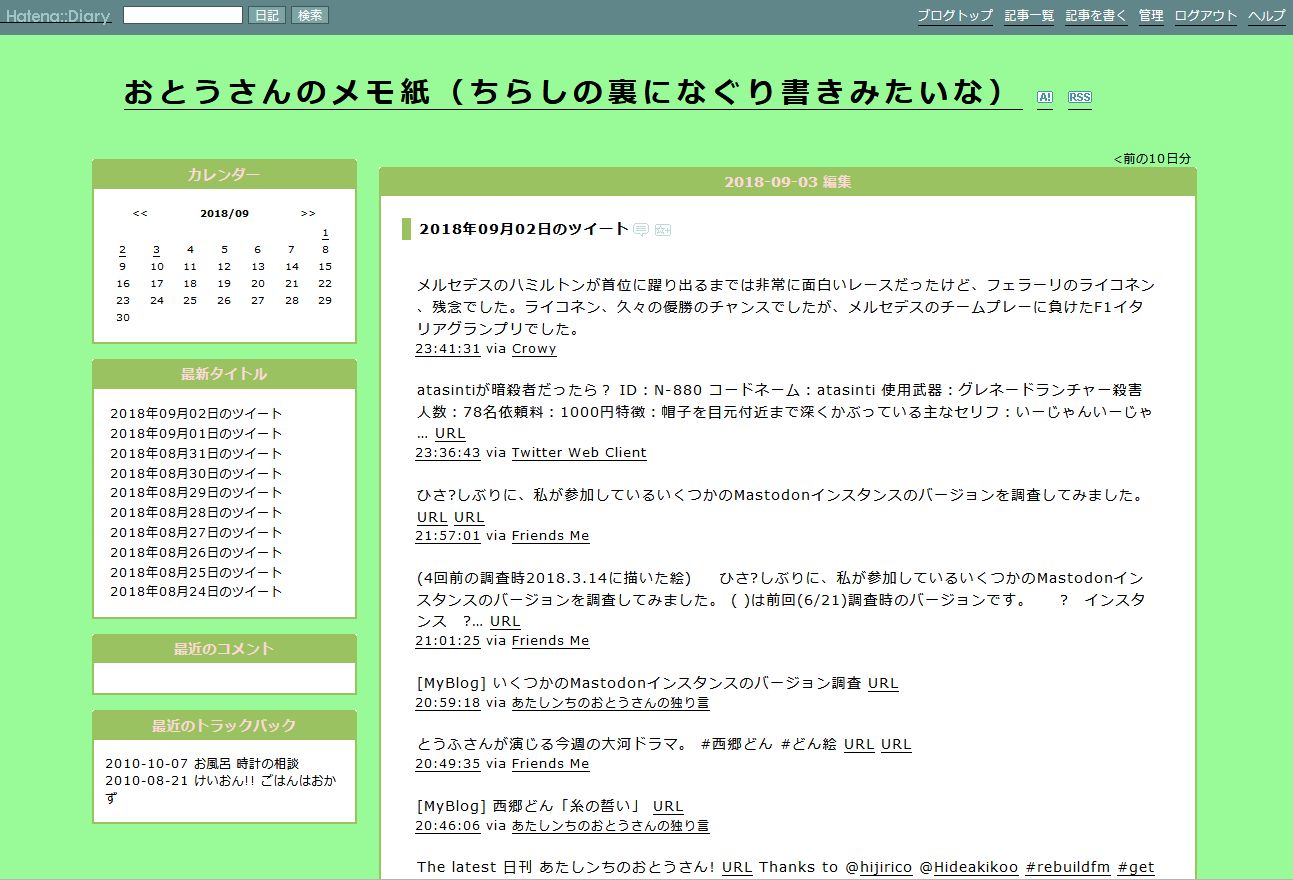Click the blog title おとうさんのメモ紙
The height and width of the screenshot is (880, 1293).
point(572,92)
